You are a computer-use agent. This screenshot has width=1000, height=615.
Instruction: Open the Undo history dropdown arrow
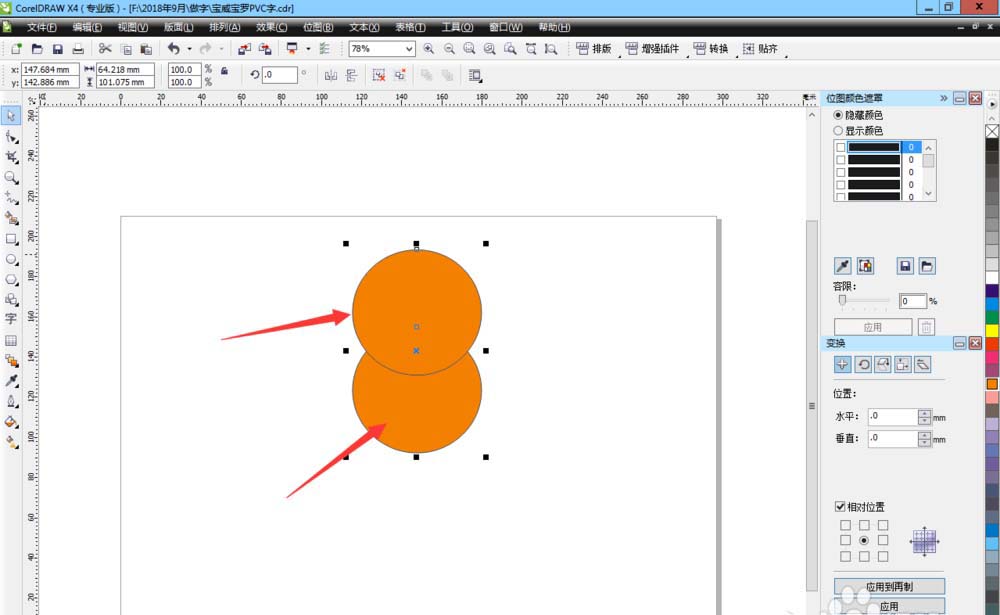pyautogui.click(x=189, y=48)
